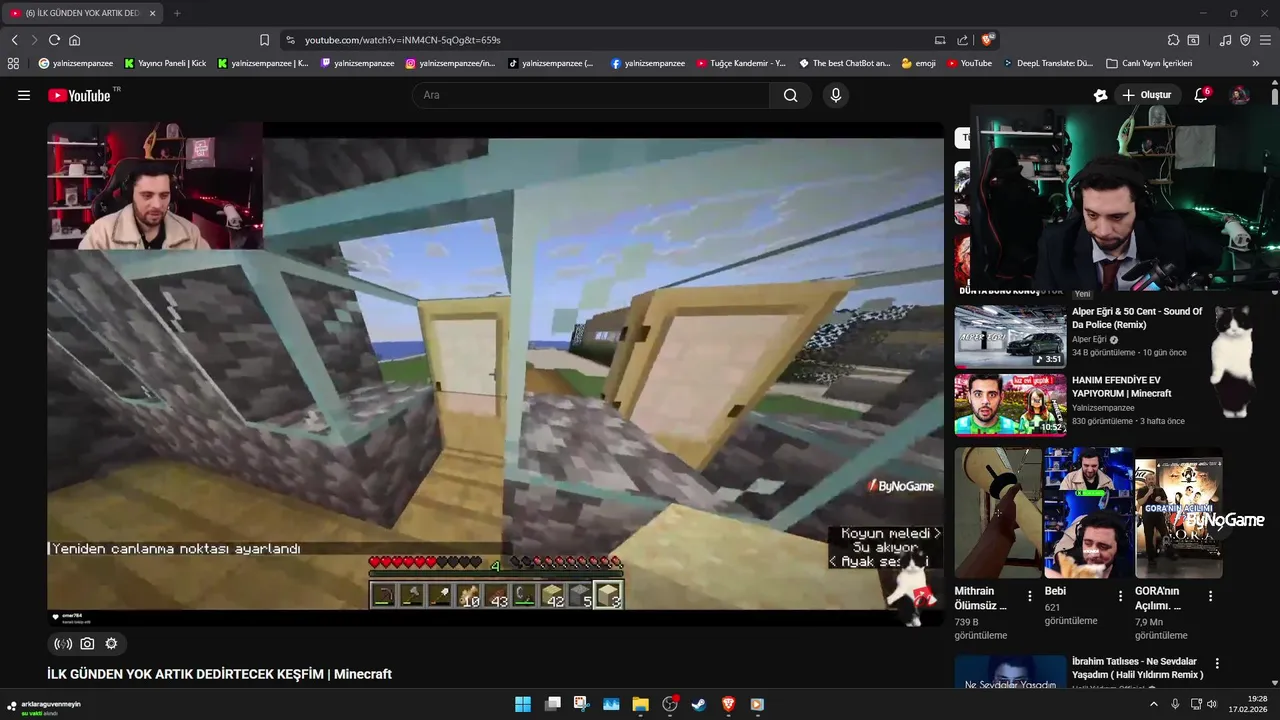Open the Mithrain Ölümsüz short thumbnail
This screenshot has width=1280, height=720.
click(x=998, y=513)
